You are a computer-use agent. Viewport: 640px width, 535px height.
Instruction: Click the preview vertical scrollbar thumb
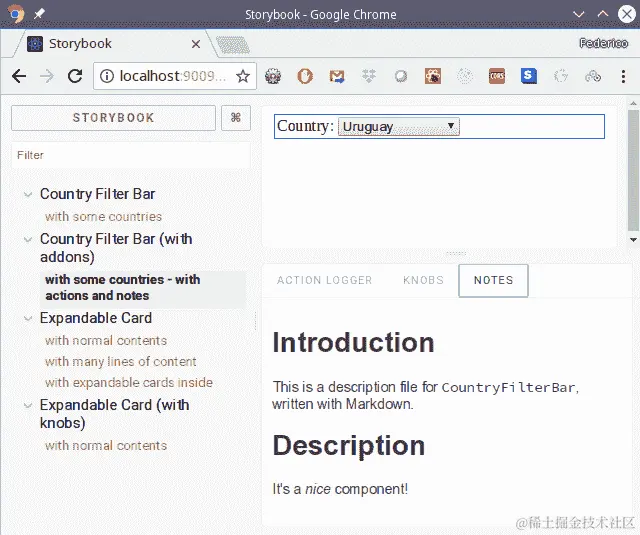point(633,171)
